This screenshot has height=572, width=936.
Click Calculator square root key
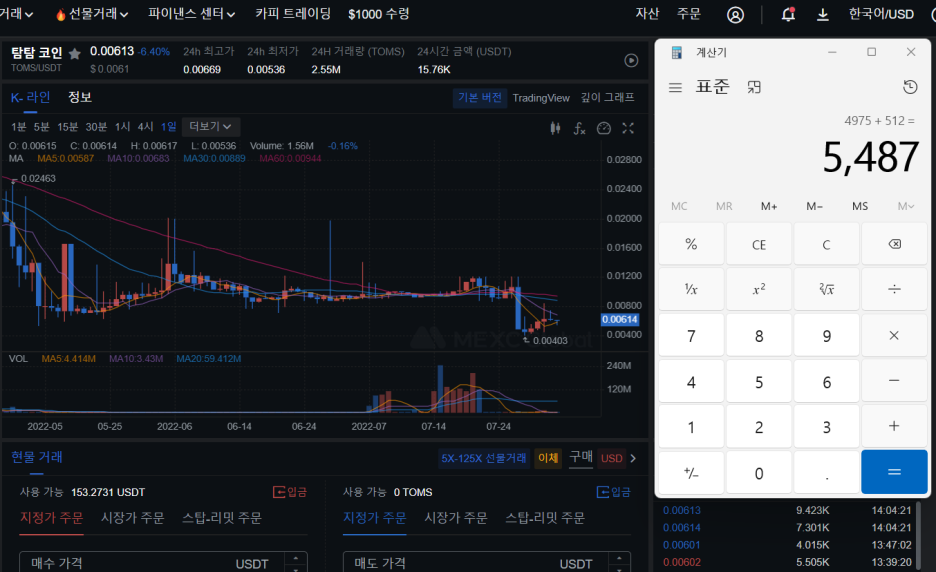(x=827, y=289)
